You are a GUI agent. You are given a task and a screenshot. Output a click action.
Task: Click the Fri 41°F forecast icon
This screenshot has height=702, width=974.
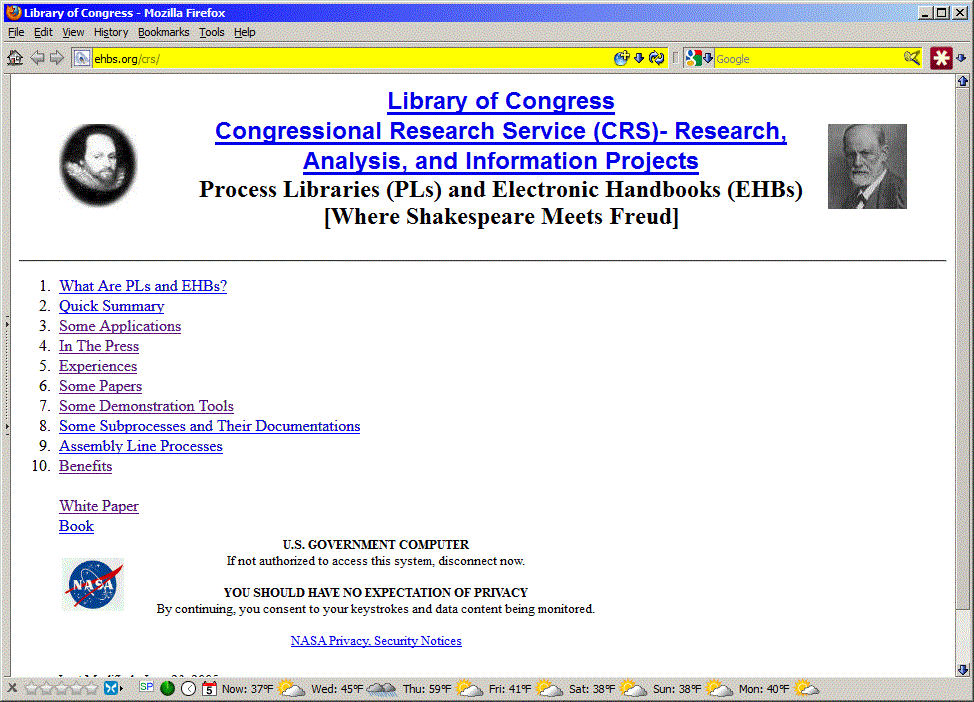click(x=549, y=688)
